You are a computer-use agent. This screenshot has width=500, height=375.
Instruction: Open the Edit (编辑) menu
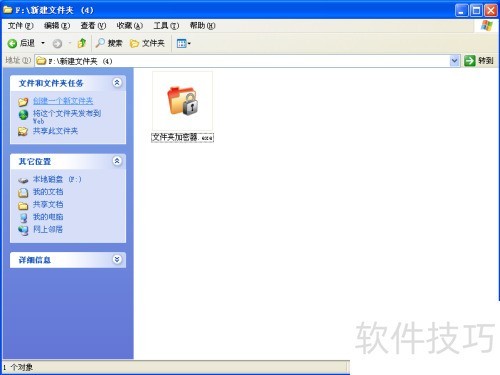click(x=57, y=26)
